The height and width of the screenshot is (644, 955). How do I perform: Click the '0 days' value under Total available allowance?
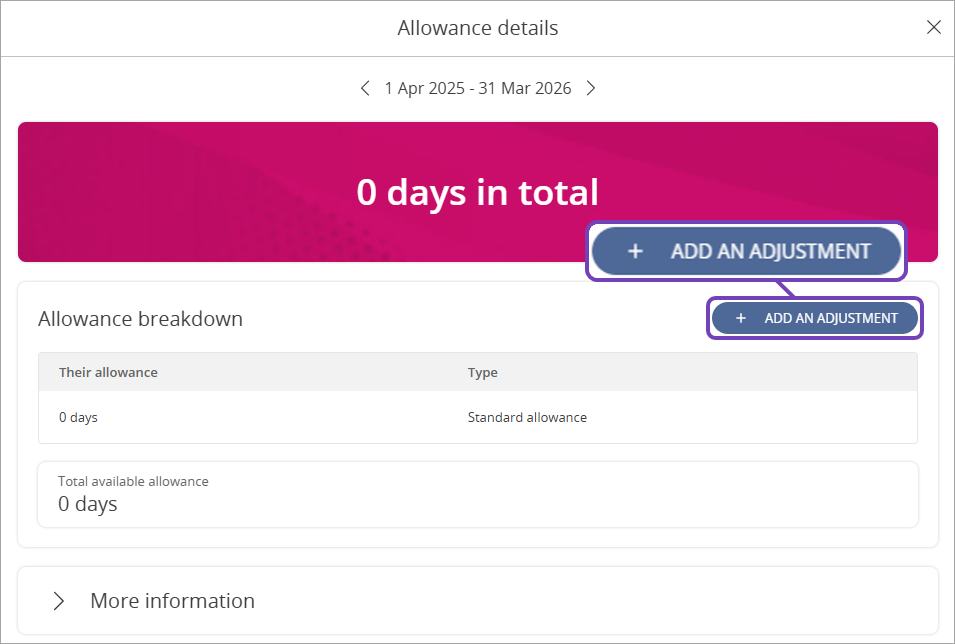point(88,504)
